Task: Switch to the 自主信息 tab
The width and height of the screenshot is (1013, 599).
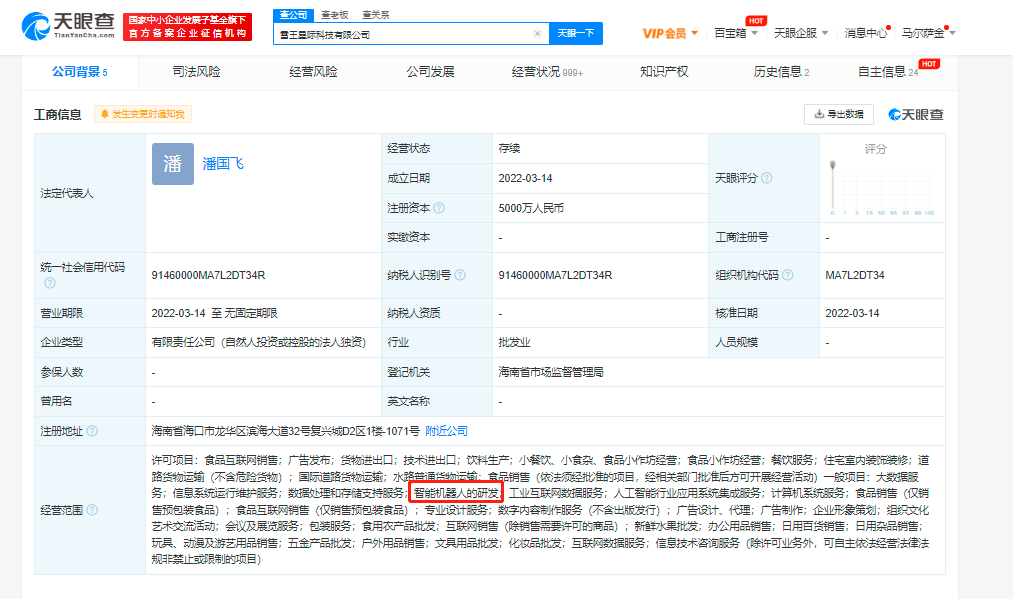Action: point(888,72)
